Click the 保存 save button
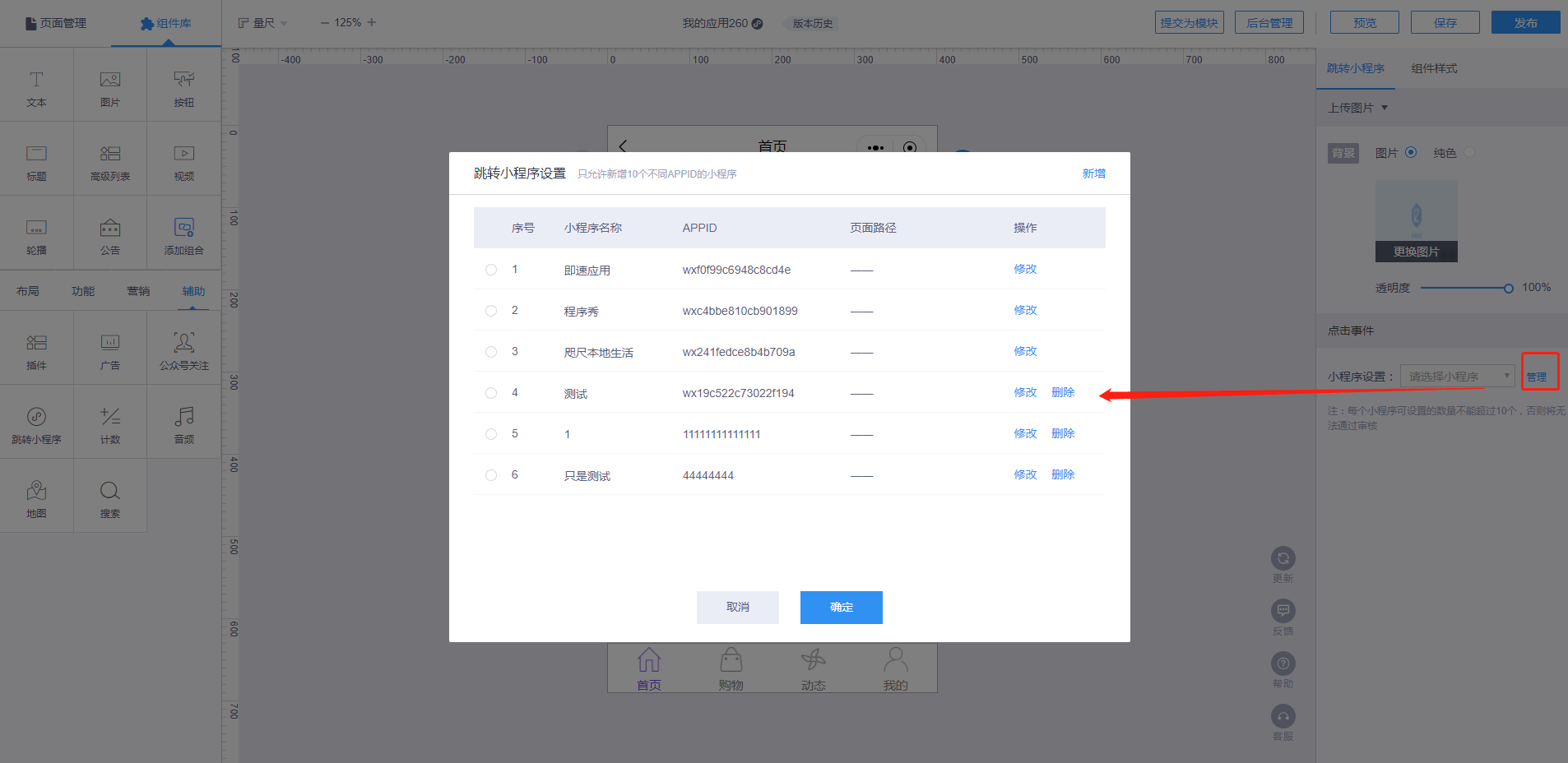This screenshot has width=1568, height=763. coord(1445,22)
